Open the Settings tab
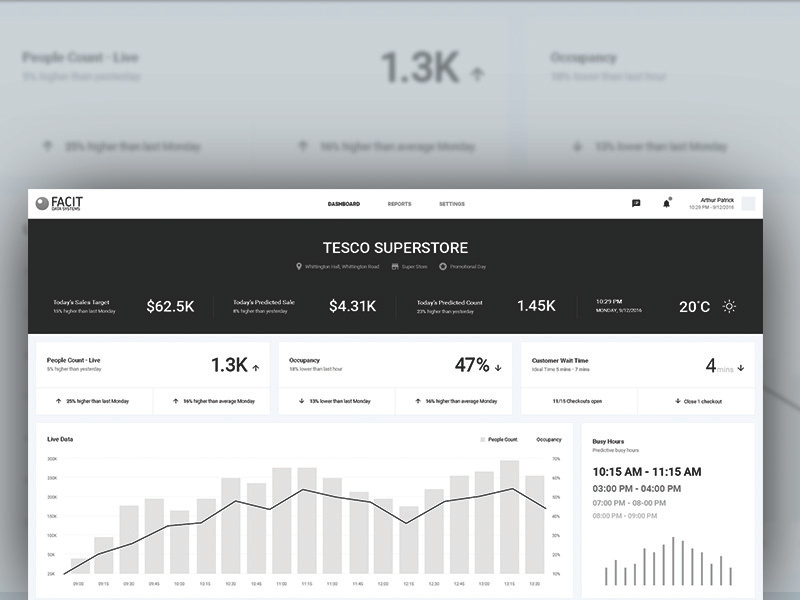The width and height of the screenshot is (800, 600). point(452,204)
